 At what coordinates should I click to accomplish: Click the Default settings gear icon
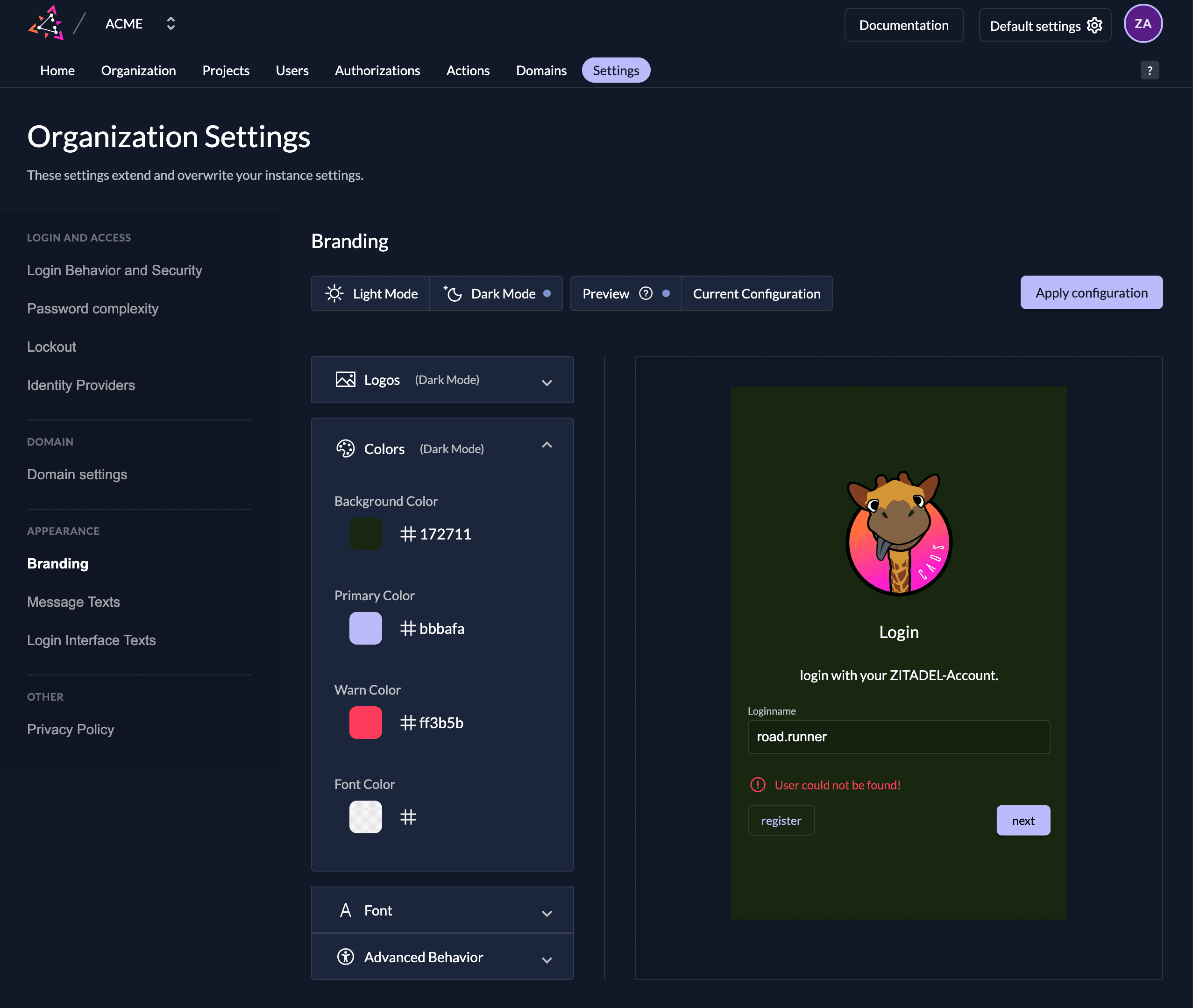(1094, 25)
